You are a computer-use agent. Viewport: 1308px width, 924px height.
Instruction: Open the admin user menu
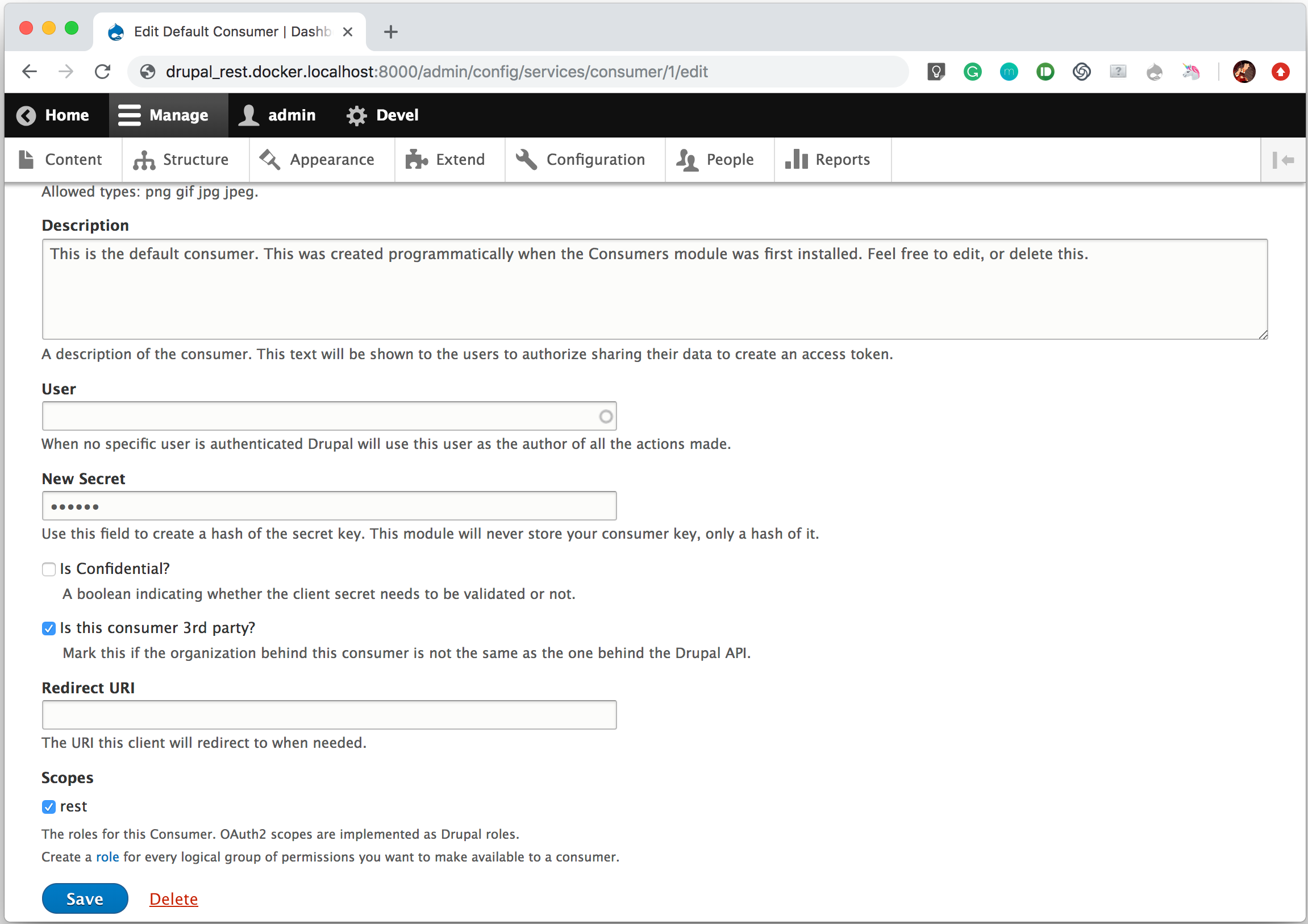coord(277,115)
